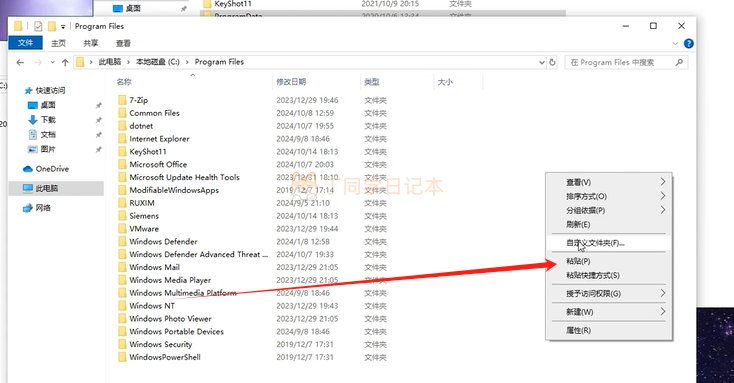Click 本地磁盘 (C:) breadcrumb segment
The image size is (734, 383).
coord(158,62)
